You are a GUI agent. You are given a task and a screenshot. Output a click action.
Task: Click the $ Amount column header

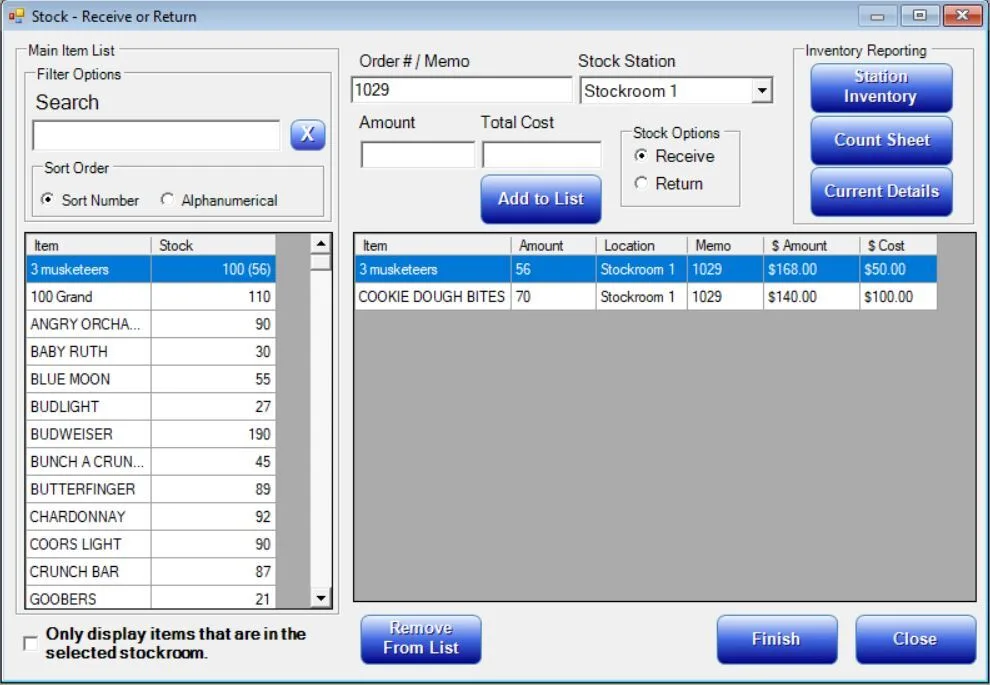click(x=811, y=245)
